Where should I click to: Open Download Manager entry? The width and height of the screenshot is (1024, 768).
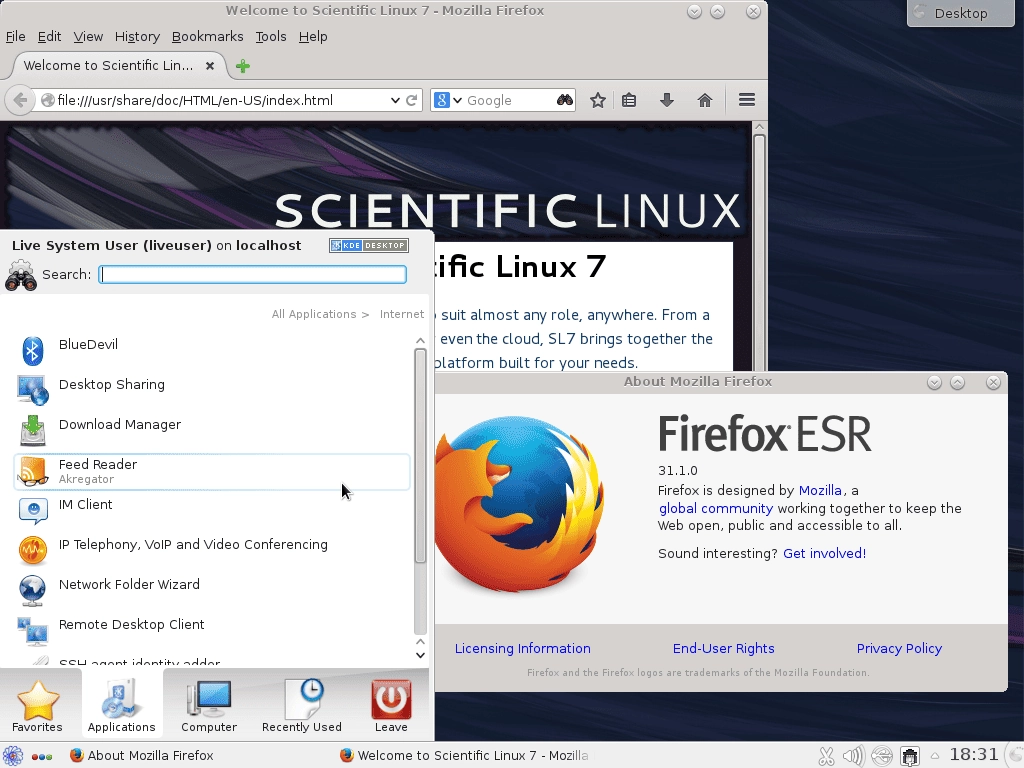coord(212,431)
